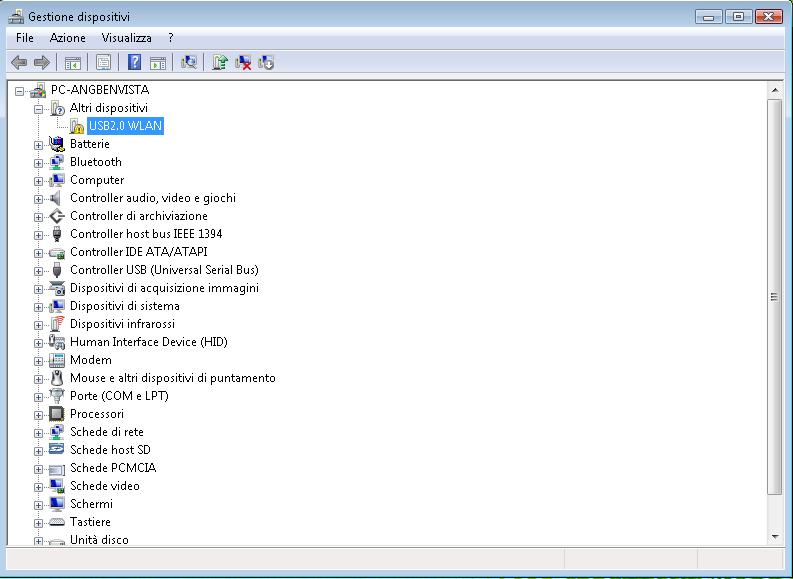This screenshot has width=793, height=579.
Task: Toggle the action pane toolbar icon
Action: pos(158,63)
